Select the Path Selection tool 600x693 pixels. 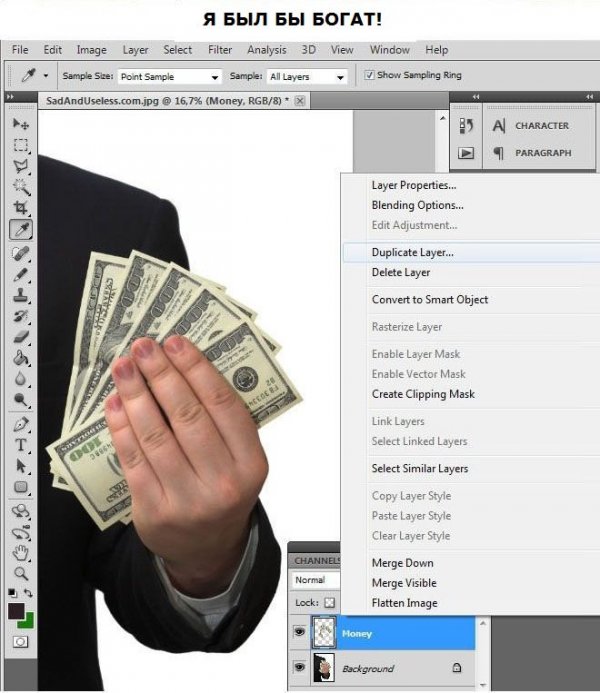[20, 466]
